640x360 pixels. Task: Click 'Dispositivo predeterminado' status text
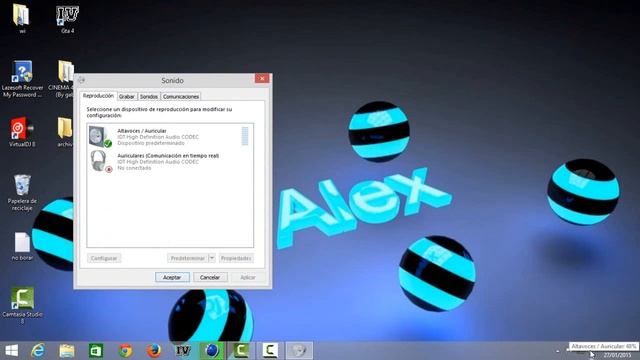point(151,143)
